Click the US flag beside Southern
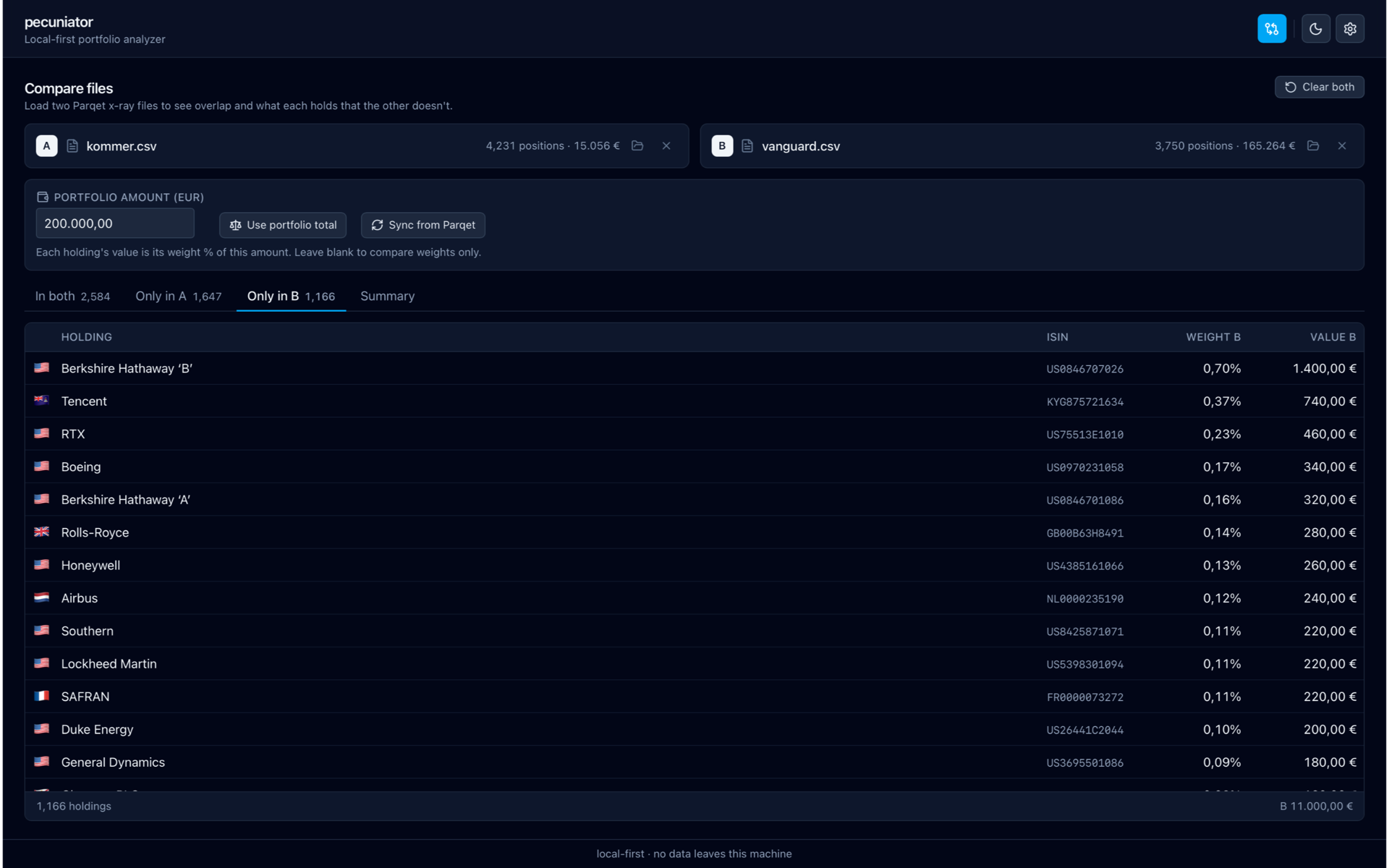Image resolution: width=1389 pixels, height=868 pixels. click(42, 631)
